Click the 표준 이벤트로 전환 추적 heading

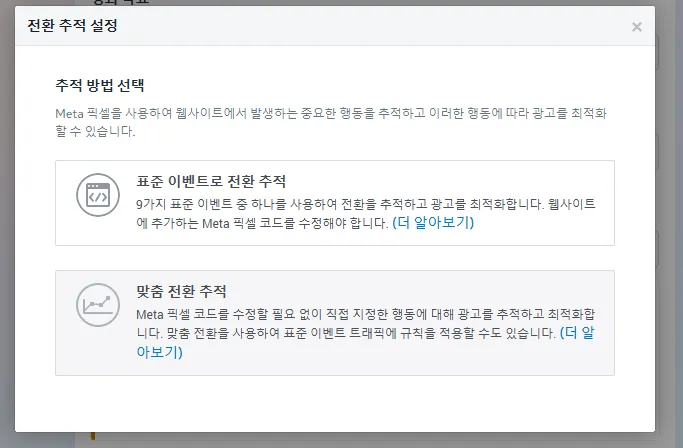(211, 182)
